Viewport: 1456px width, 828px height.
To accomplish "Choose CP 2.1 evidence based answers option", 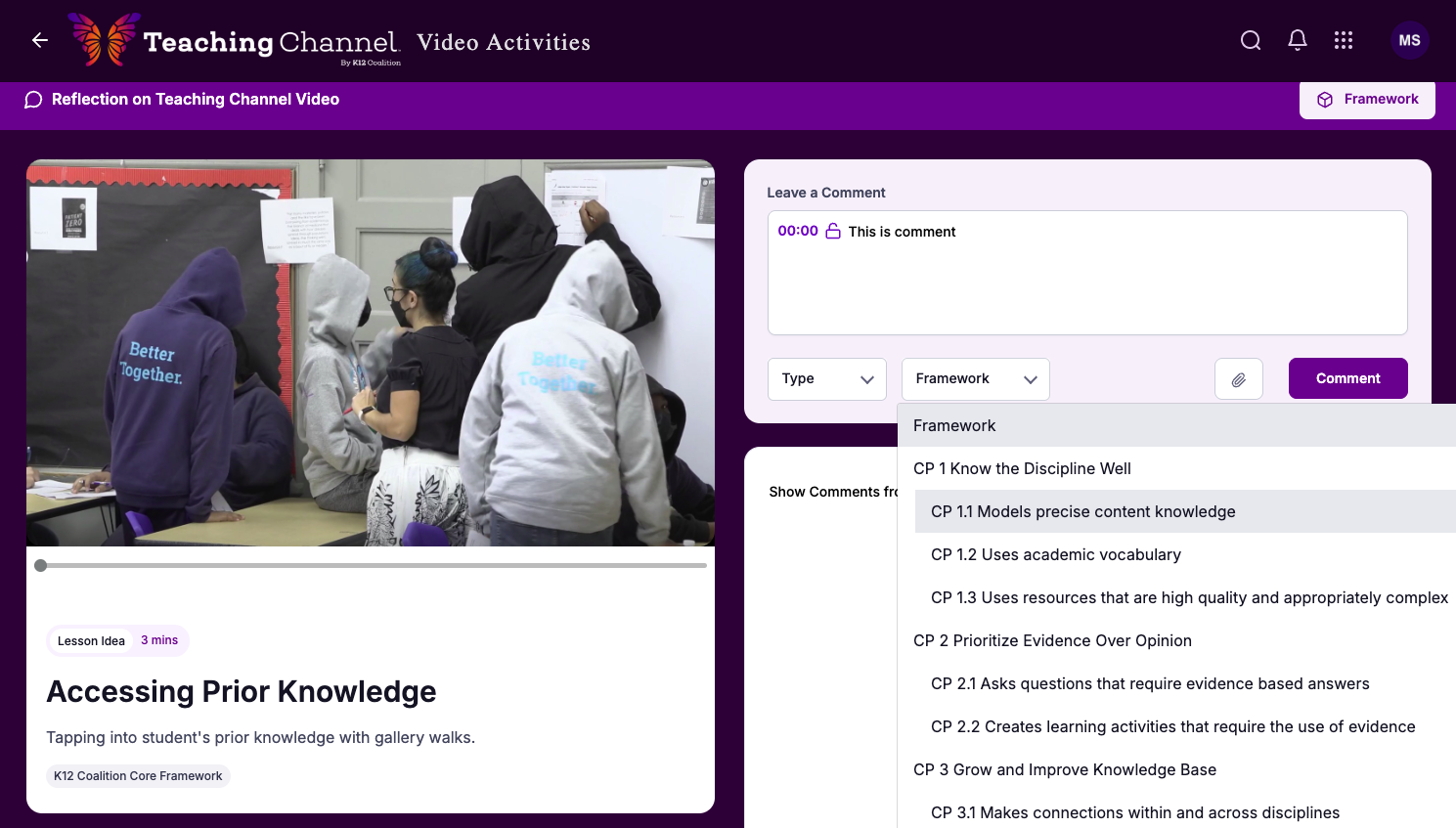I will point(1150,684).
